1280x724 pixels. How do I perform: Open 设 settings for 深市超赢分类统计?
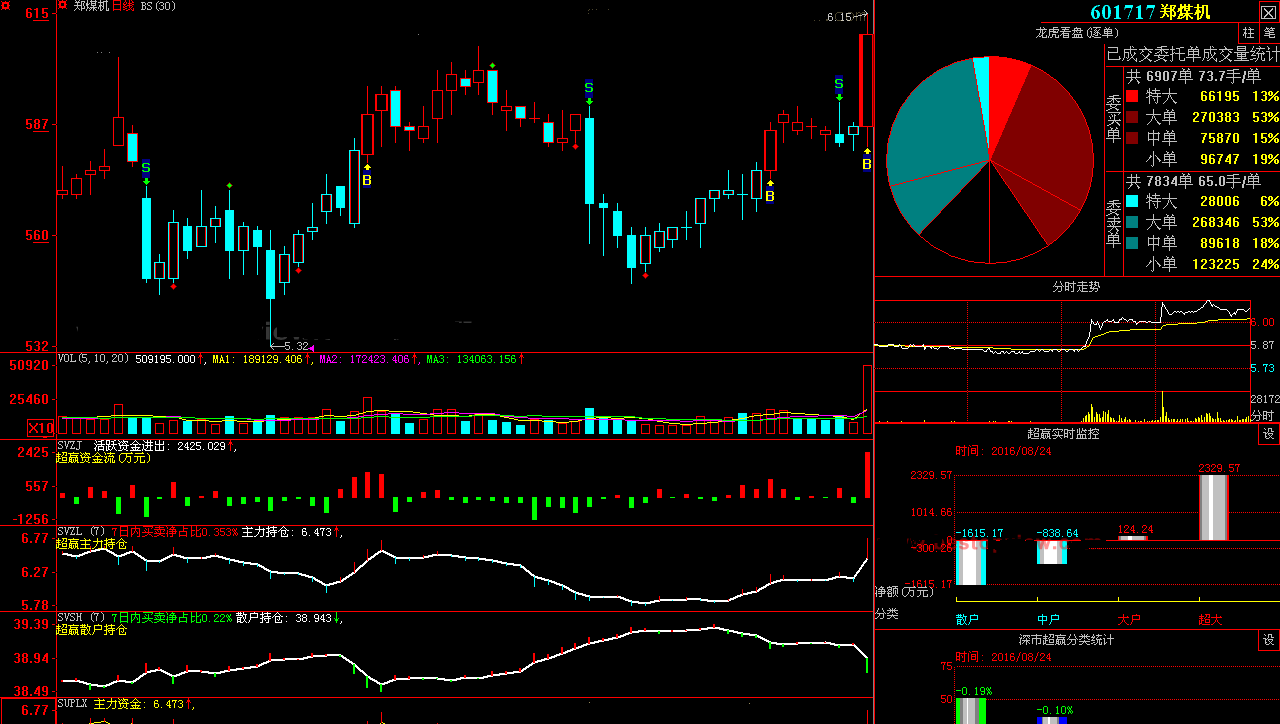click(x=1269, y=640)
